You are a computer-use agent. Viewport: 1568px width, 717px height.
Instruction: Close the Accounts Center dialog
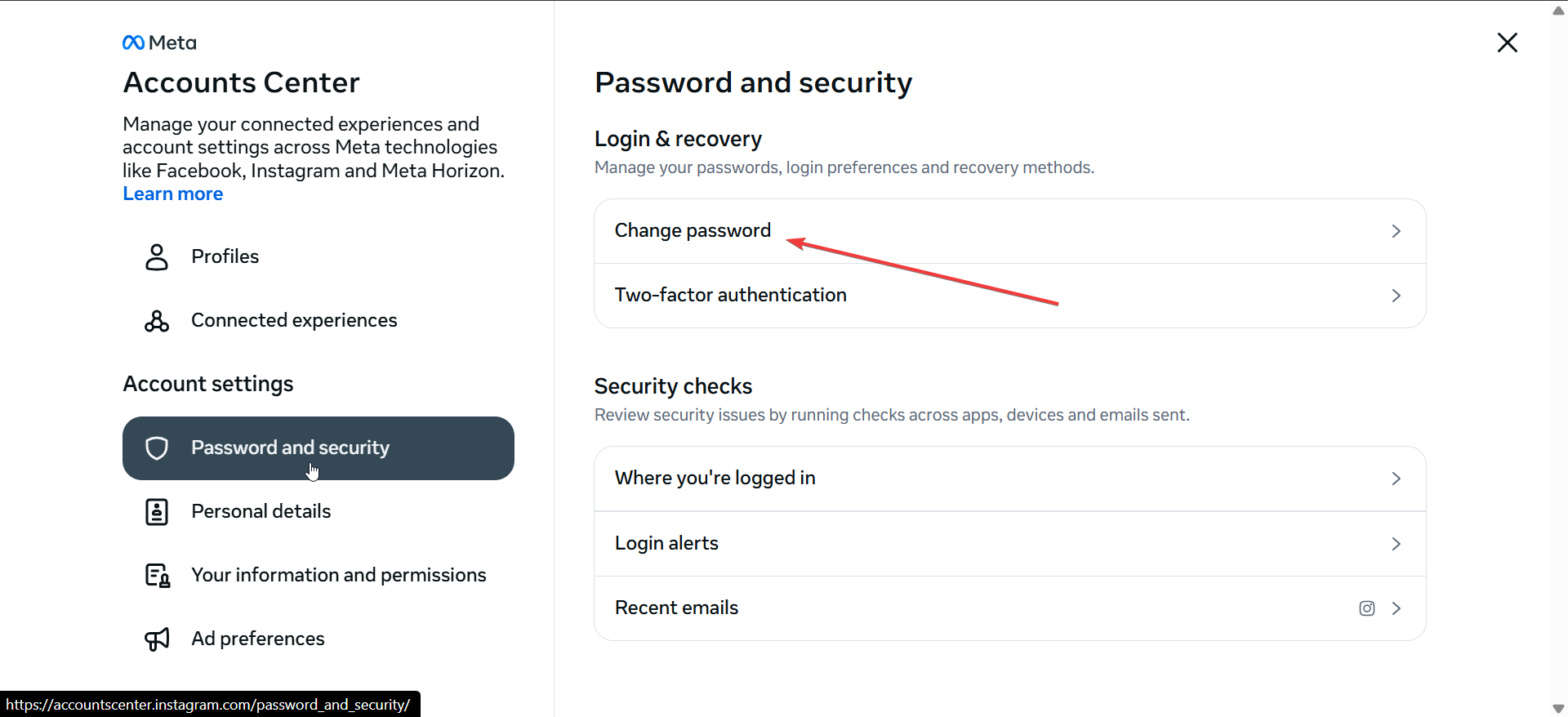click(x=1507, y=42)
